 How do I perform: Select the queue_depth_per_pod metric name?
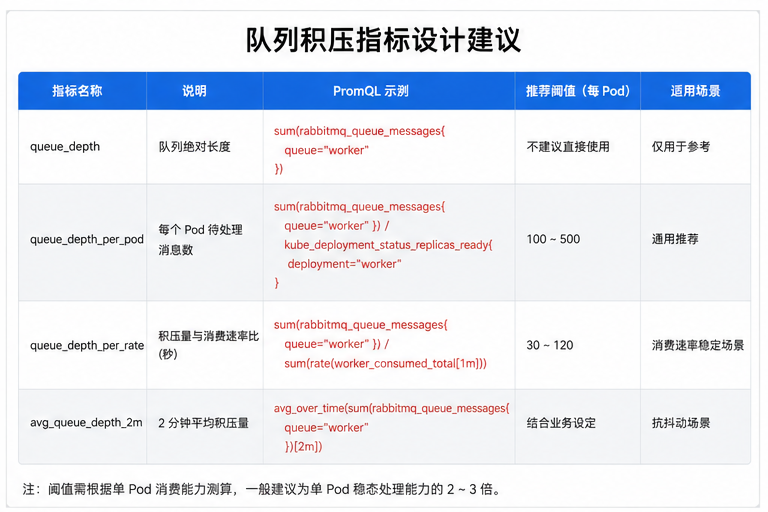pyautogui.click(x=87, y=239)
